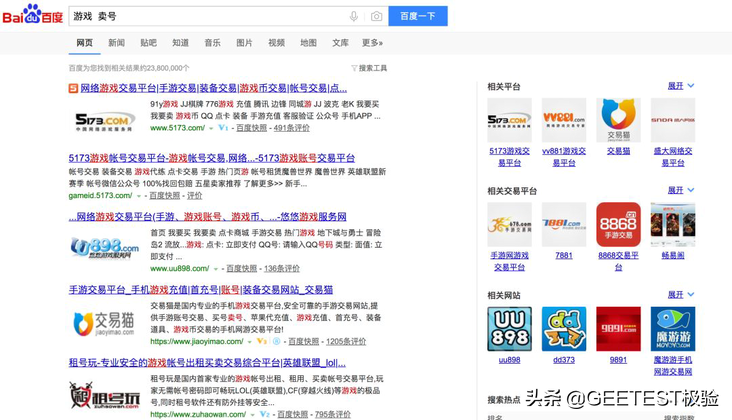Open the 贴吧 tab
This screenshot has width=732, height=420.
(148, 43)
